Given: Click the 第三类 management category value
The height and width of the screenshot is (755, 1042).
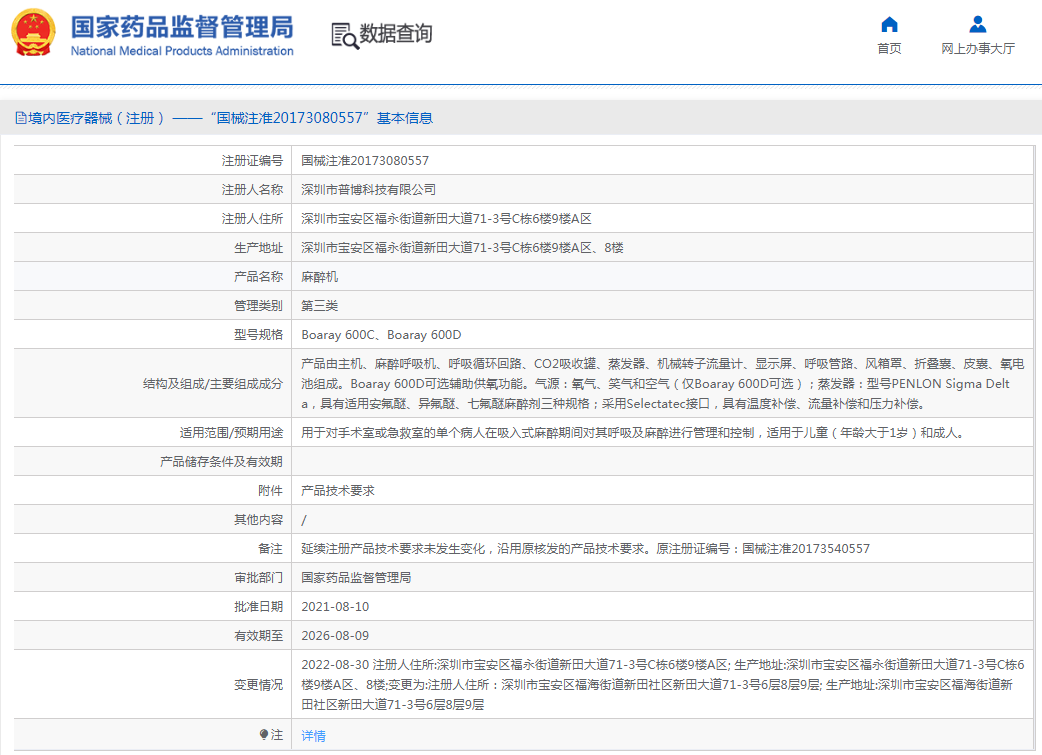Looking at the screenshot, I should tap(320, 306).
